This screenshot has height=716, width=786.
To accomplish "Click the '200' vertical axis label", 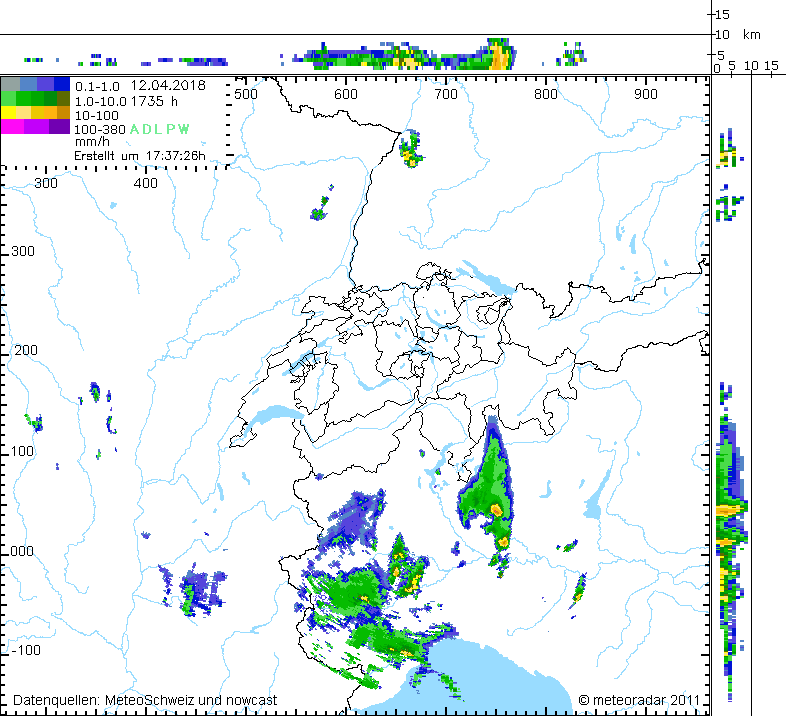I will [x=26, y=350].
